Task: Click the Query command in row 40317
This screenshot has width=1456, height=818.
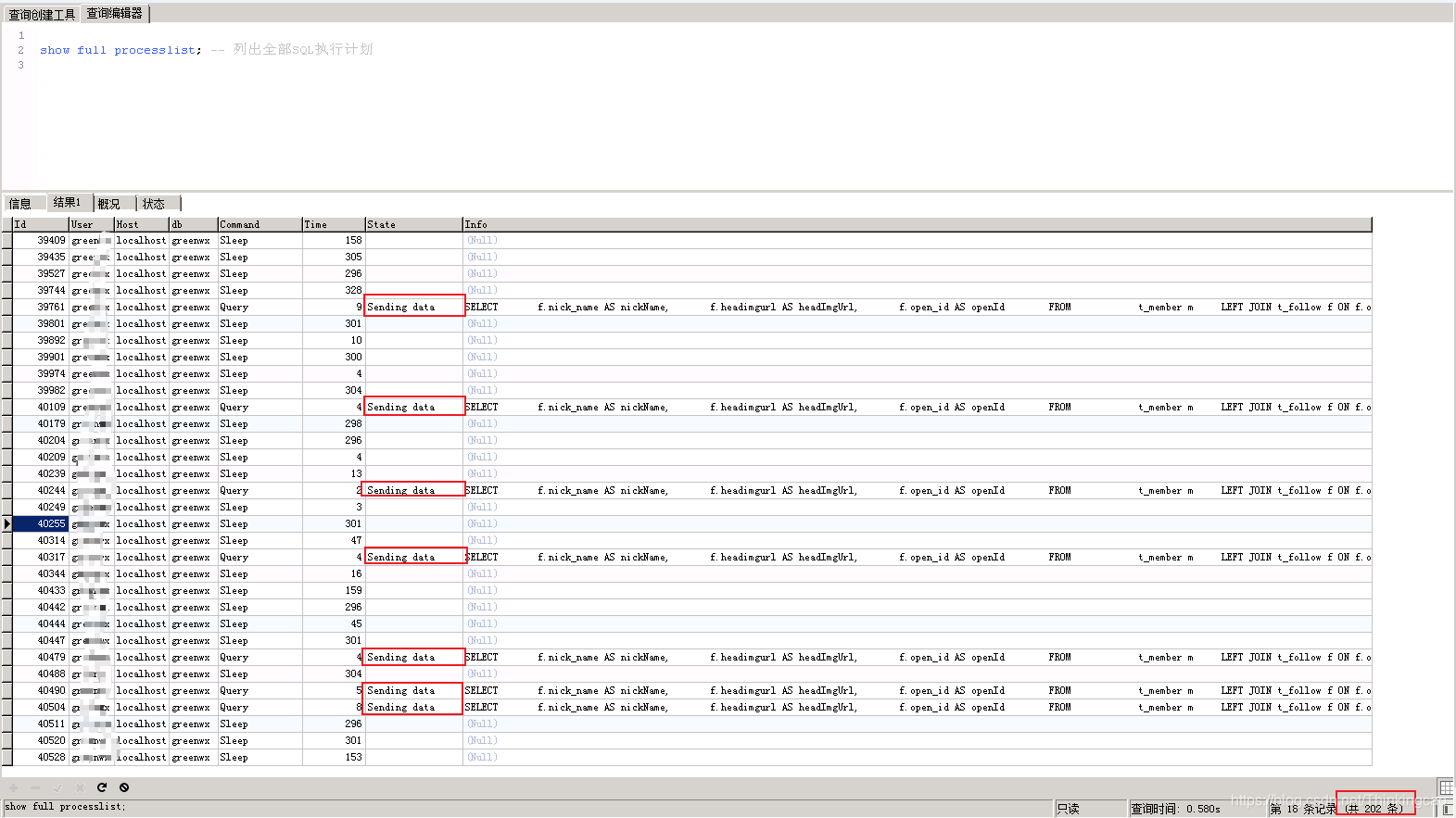Action: tap(260, 557)
